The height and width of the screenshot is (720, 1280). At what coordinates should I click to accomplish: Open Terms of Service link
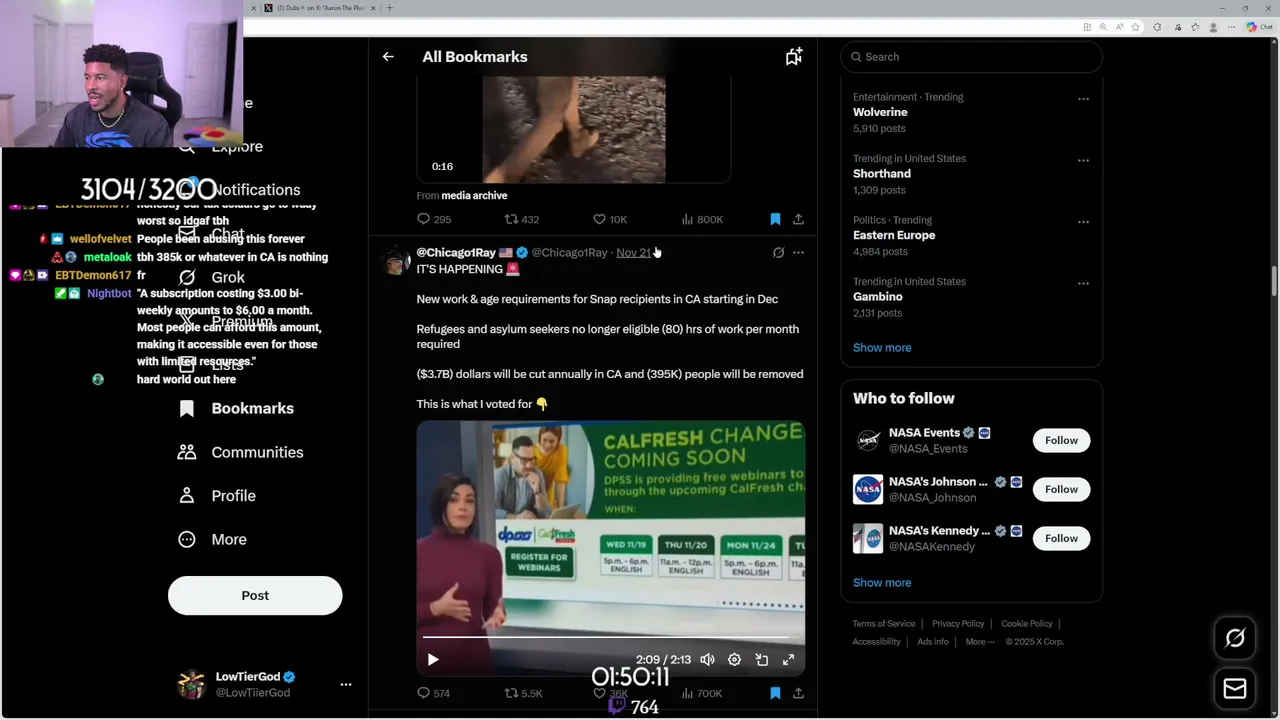pos(884,624)
